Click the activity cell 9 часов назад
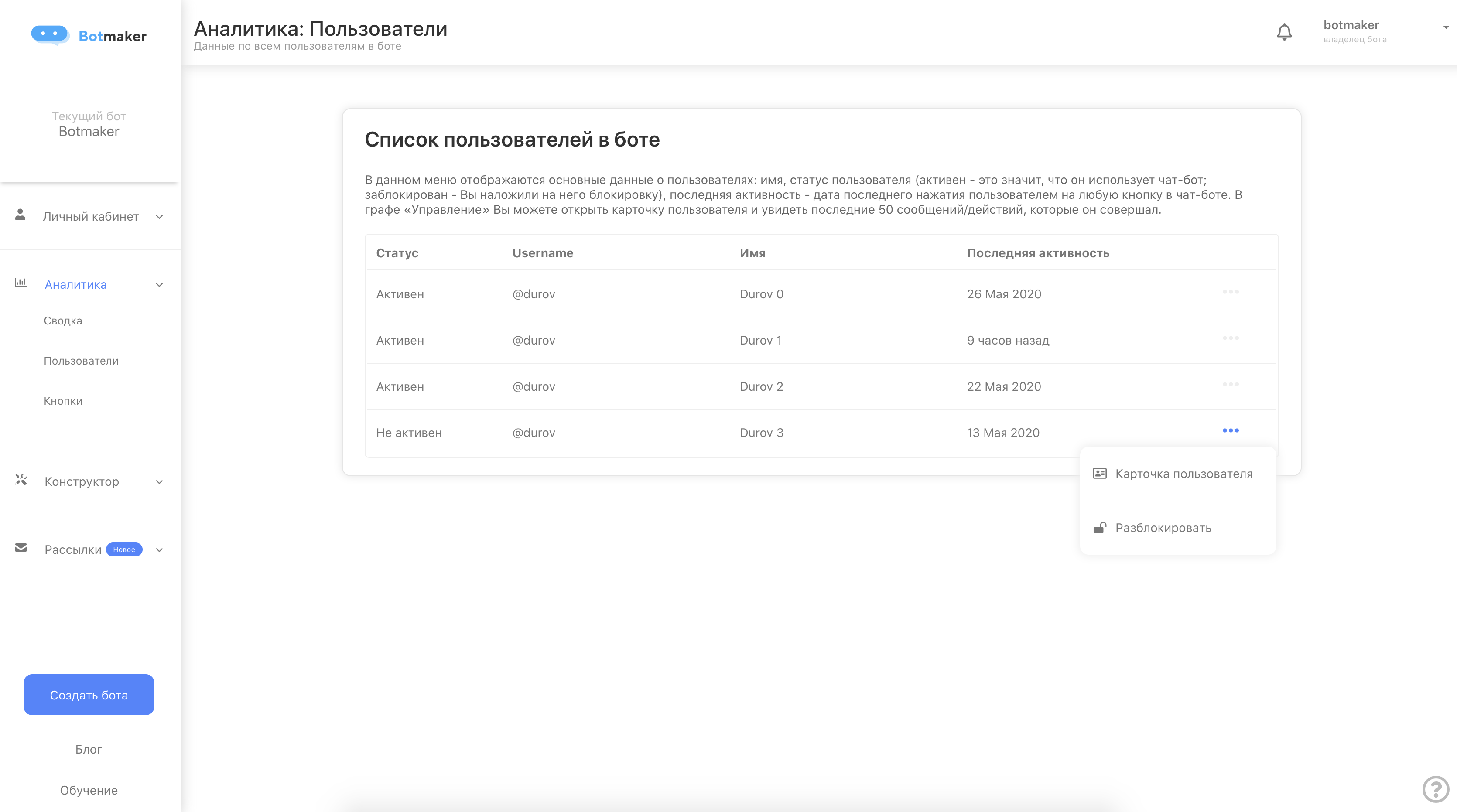This screenshot has height=812, width=1457. 1008,341
